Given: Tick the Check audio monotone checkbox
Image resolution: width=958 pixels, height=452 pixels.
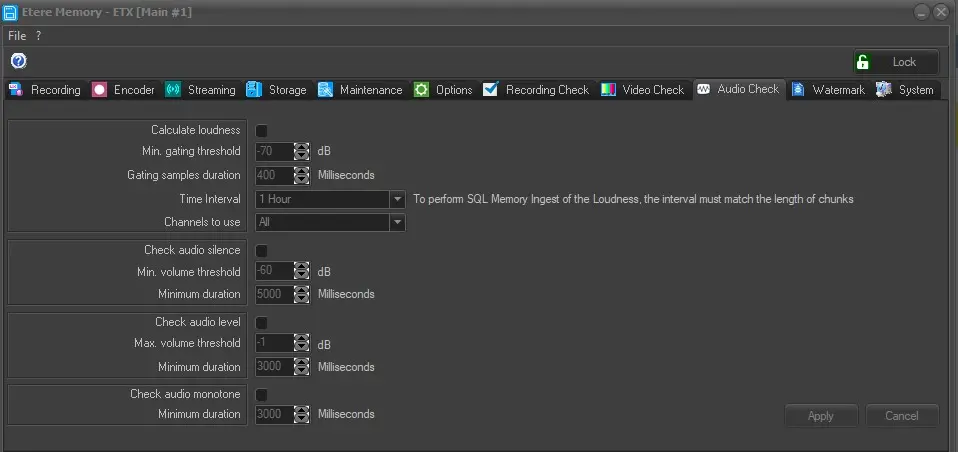Looking at the screenshot, I should (x=262, y=395).
